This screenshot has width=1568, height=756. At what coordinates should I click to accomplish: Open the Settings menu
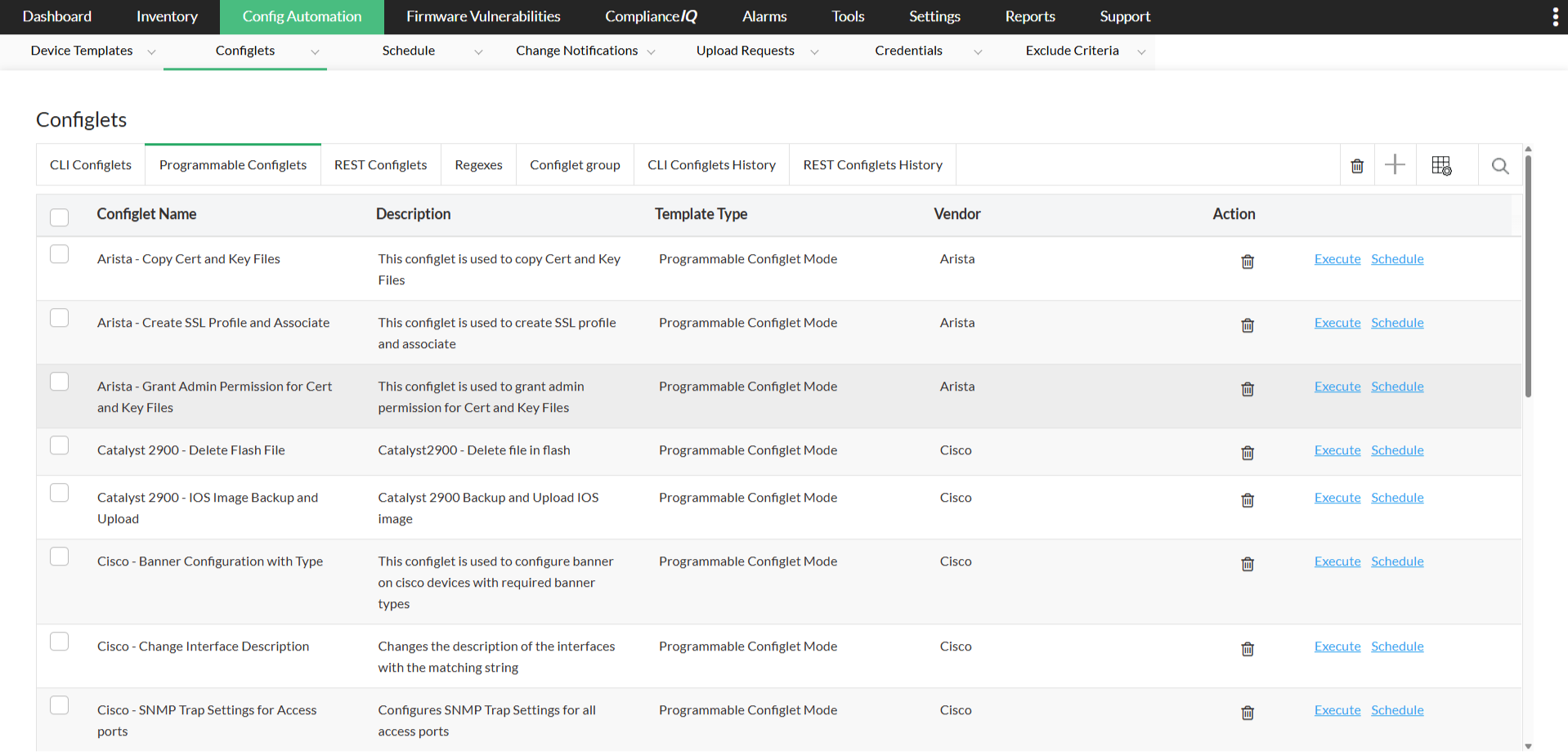pos(934,16)
